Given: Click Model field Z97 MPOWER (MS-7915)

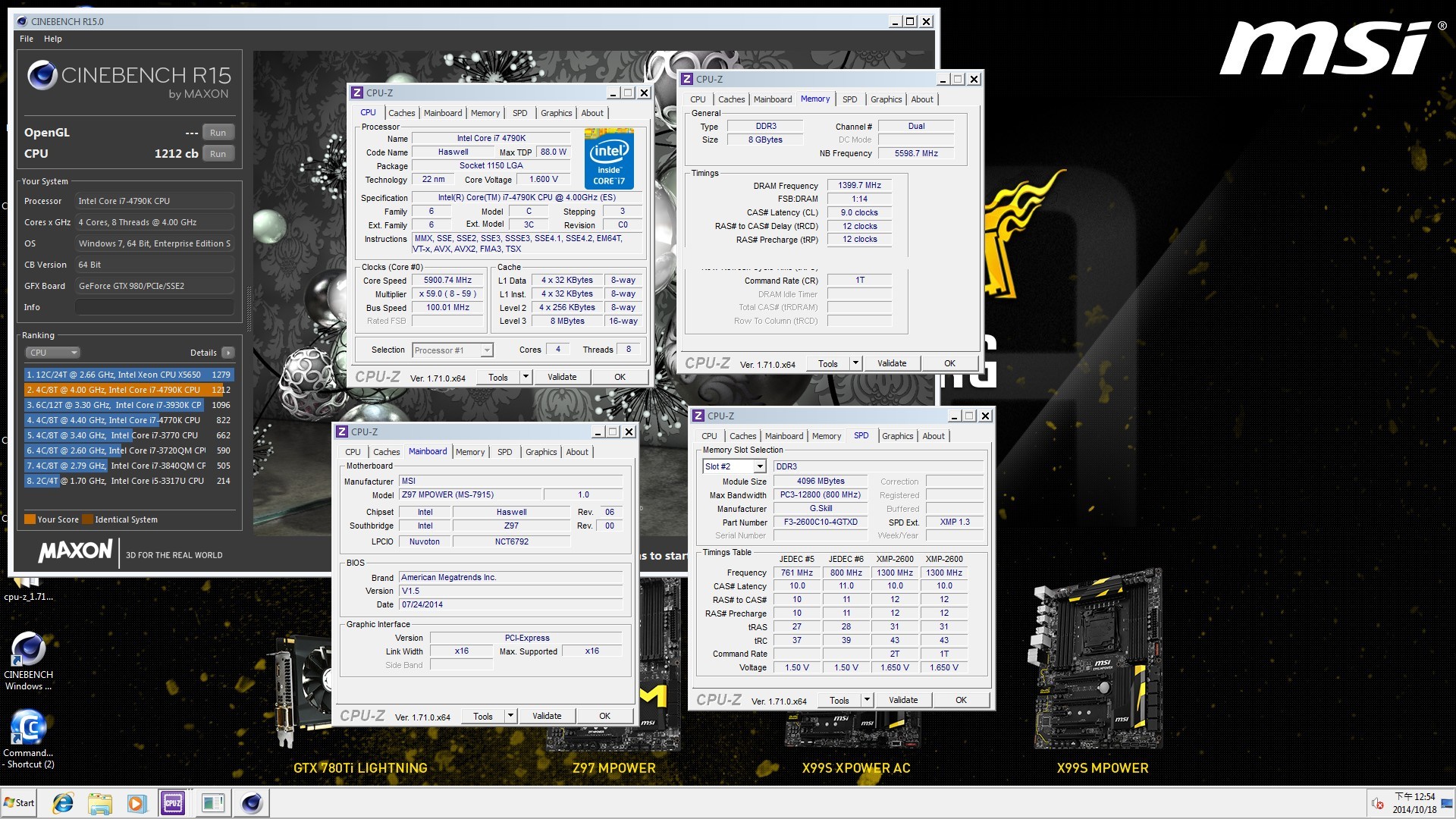Looking at the screenshot, I should pyautogui.click(x=470, y=494).
